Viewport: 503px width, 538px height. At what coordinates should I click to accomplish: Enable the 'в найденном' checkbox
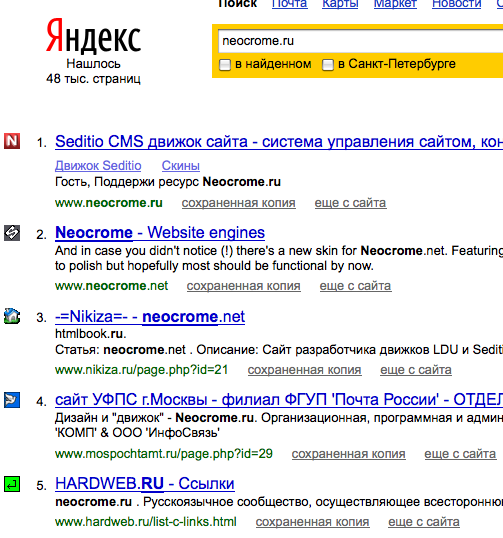[225, 65]
